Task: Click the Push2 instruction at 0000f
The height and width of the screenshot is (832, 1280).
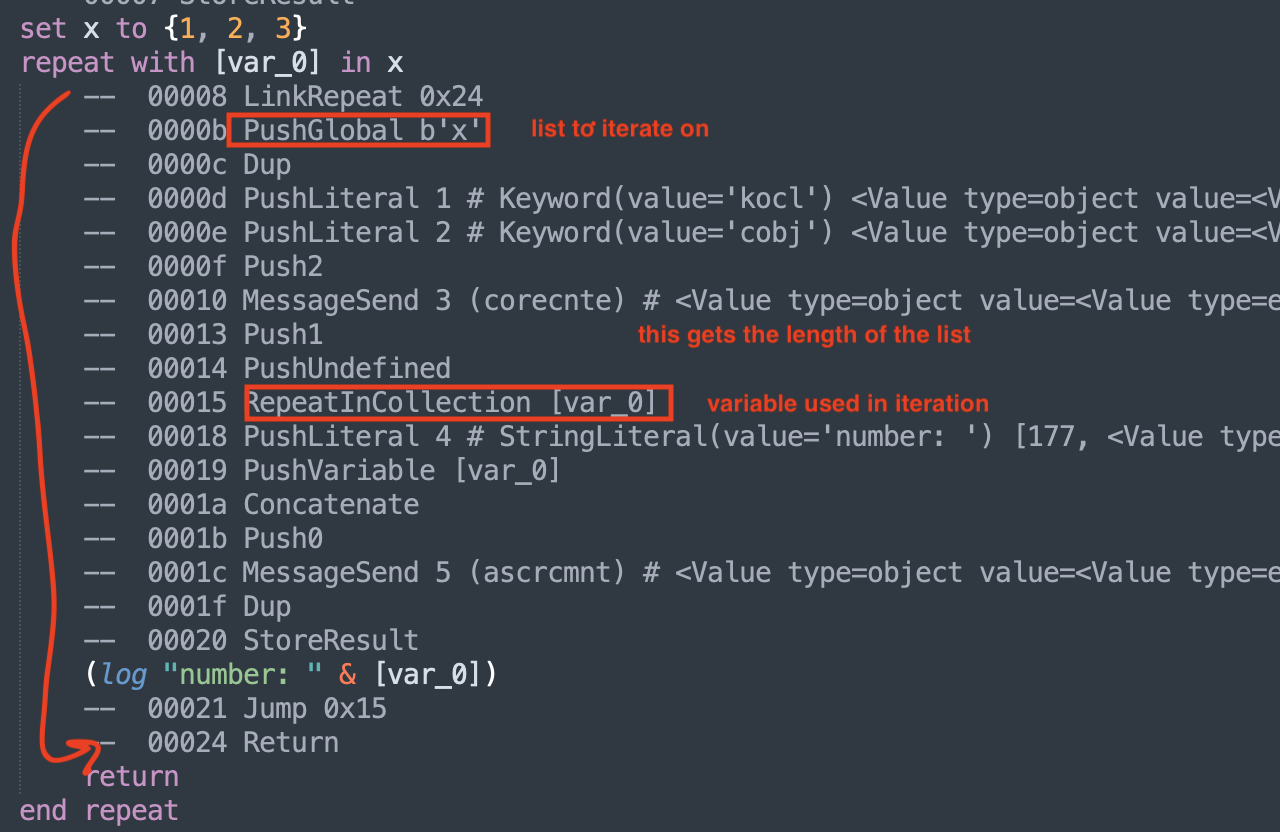Action: [283, 266]
